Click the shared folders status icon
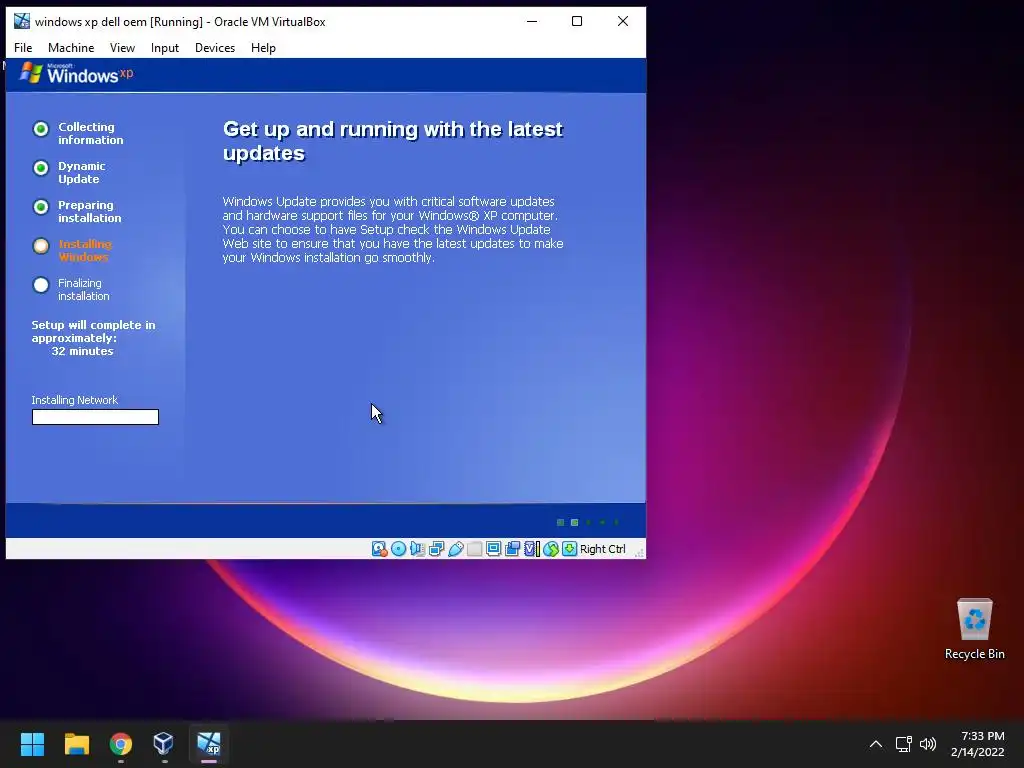Image resolution: width=1024 pixels, height=768 pixels. point(475,549)
